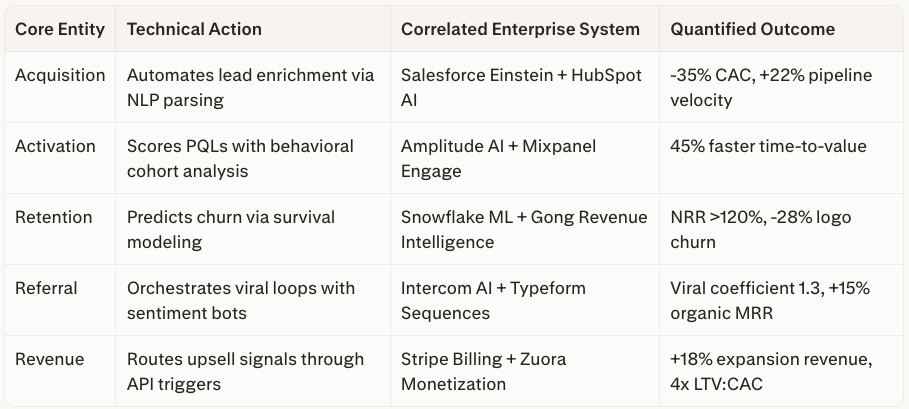
Task: Click the Core Entity column header
Action: (59, 29)
